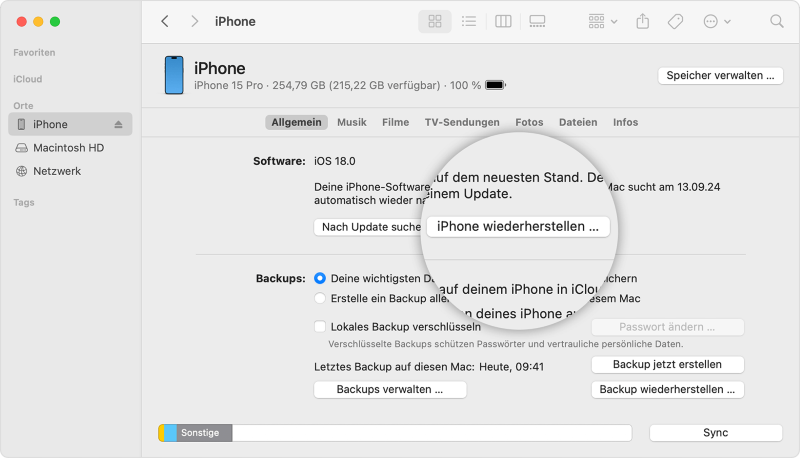The width and height of the screenshot is (800, 458).
Task: Click Backup jetzt erstellen
Action: pyautogui.click(x=667, y=365)
